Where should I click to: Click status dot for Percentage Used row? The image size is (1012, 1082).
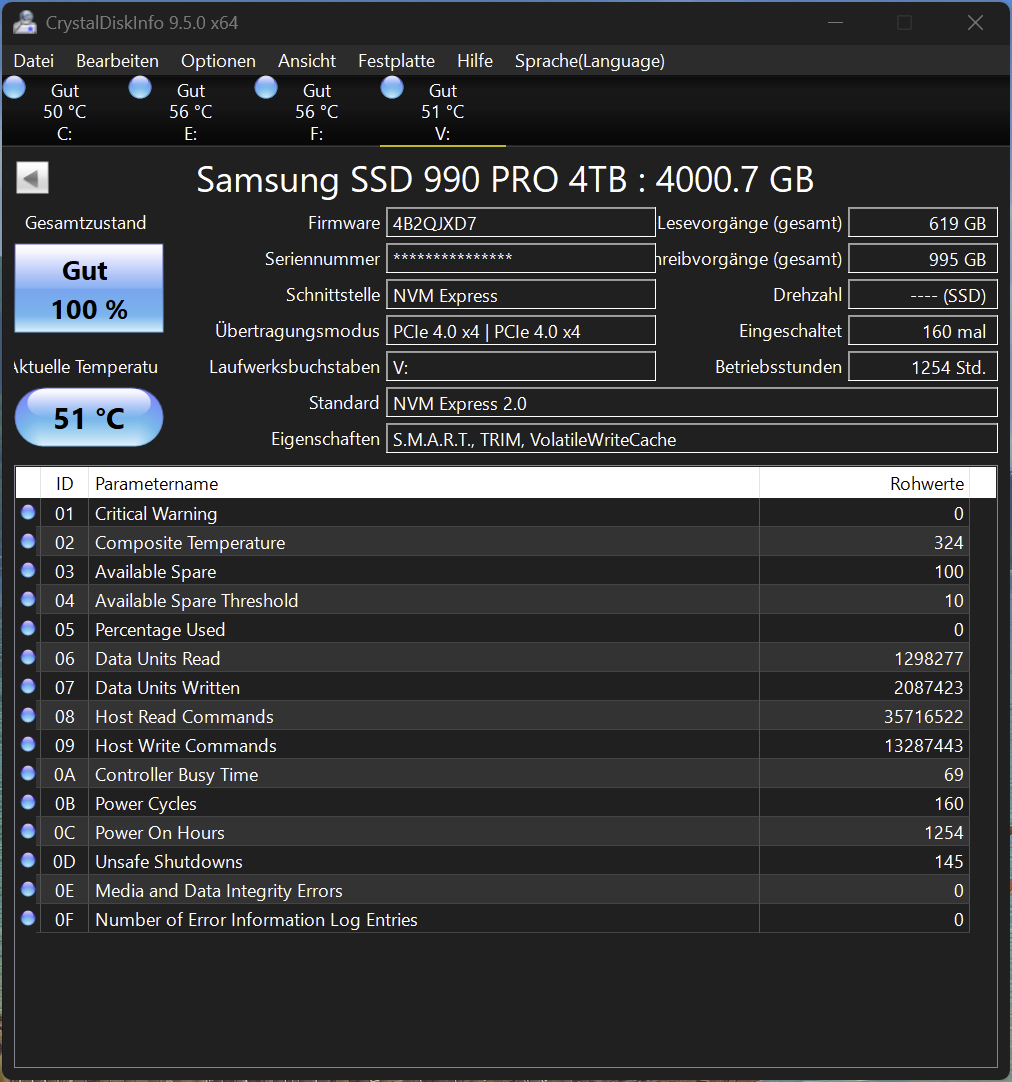click(28, 628)
